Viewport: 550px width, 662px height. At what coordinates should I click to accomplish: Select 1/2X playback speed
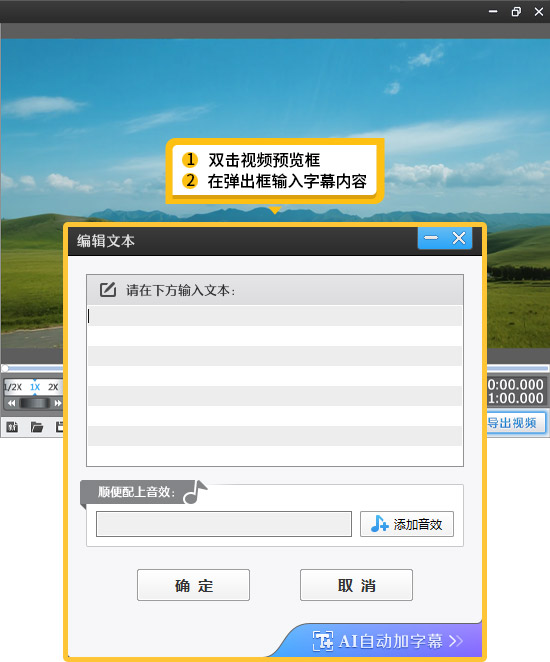click(x=13, y=387)
